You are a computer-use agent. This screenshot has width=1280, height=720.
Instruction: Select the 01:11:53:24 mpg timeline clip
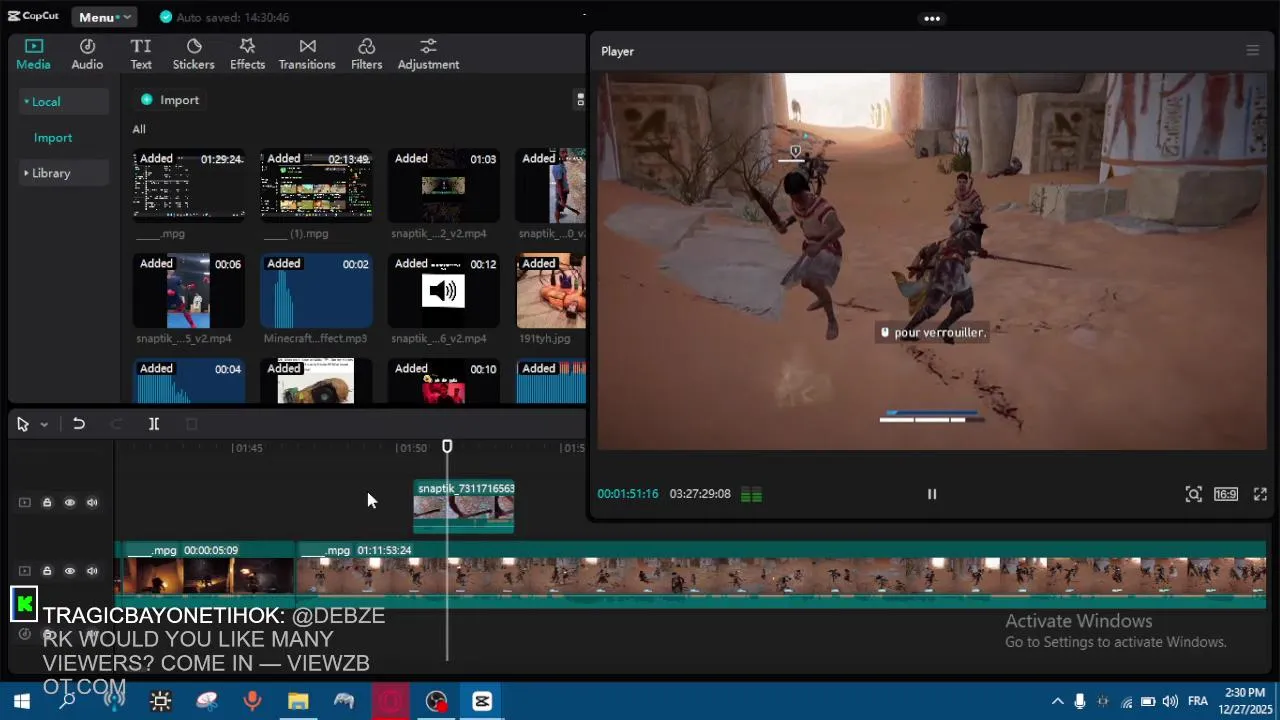coord(782,575)
